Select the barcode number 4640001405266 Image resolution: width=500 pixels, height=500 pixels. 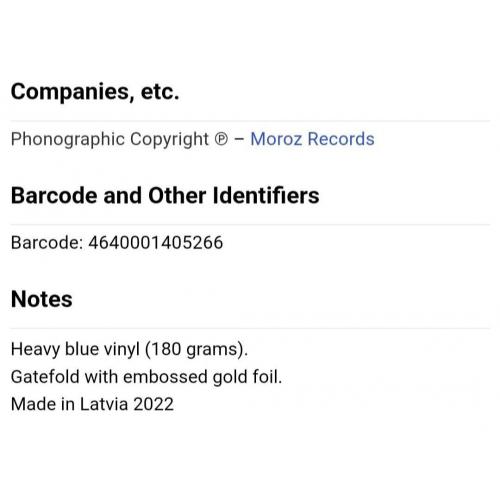(156, 243)
